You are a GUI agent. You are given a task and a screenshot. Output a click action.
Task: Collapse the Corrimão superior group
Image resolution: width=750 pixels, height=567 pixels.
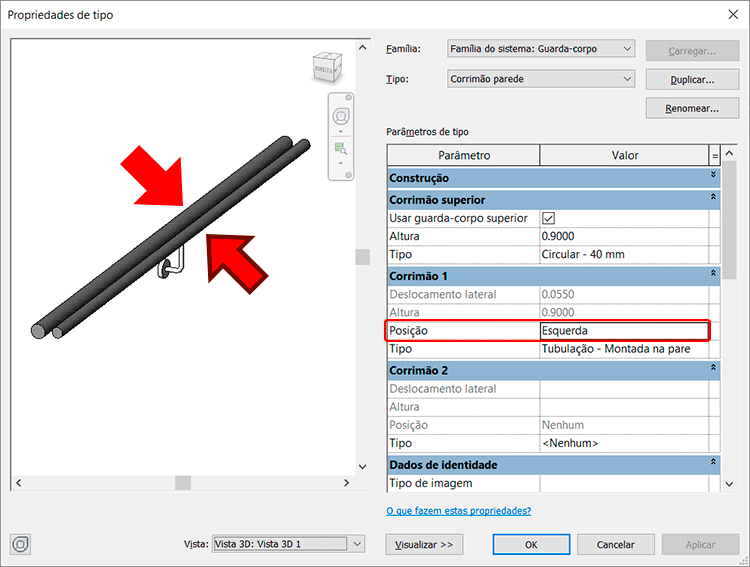(x=713, y=200)
